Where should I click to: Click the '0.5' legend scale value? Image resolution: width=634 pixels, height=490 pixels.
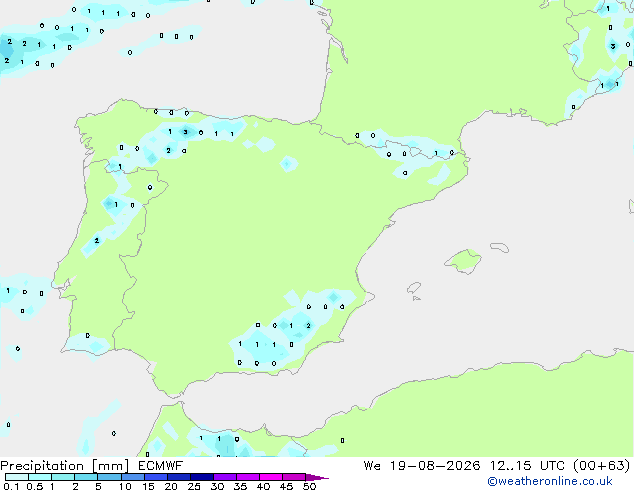coord(35,486)
